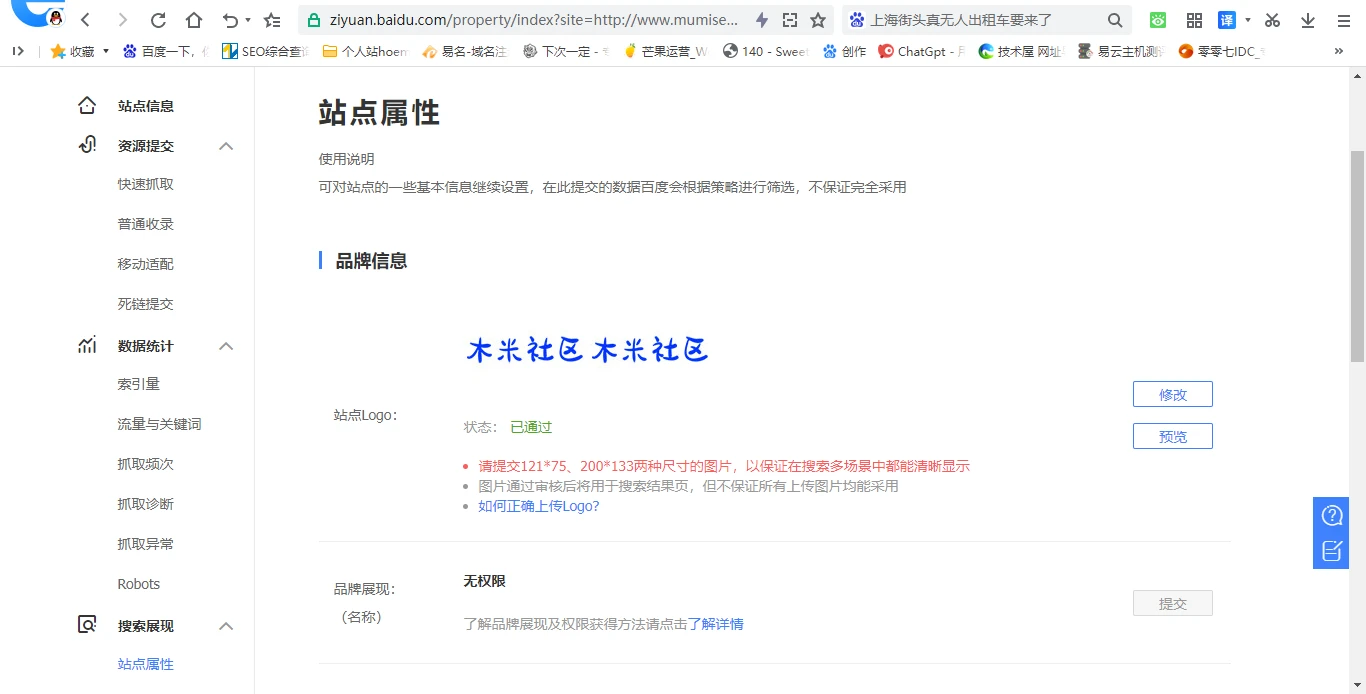Screen dimensions: 1366x694
Task: Open the 如何正确上传Logo? link
Action: coord(539,506)
